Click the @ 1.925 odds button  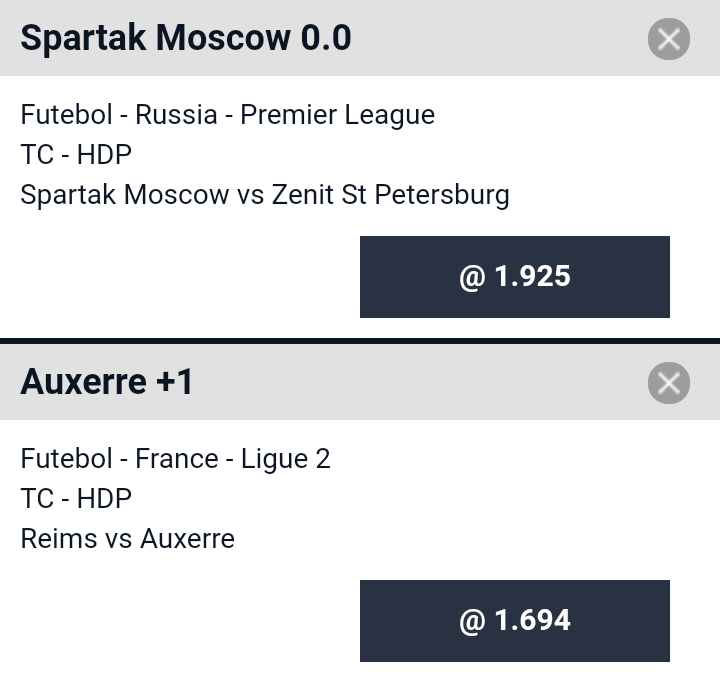515,277
